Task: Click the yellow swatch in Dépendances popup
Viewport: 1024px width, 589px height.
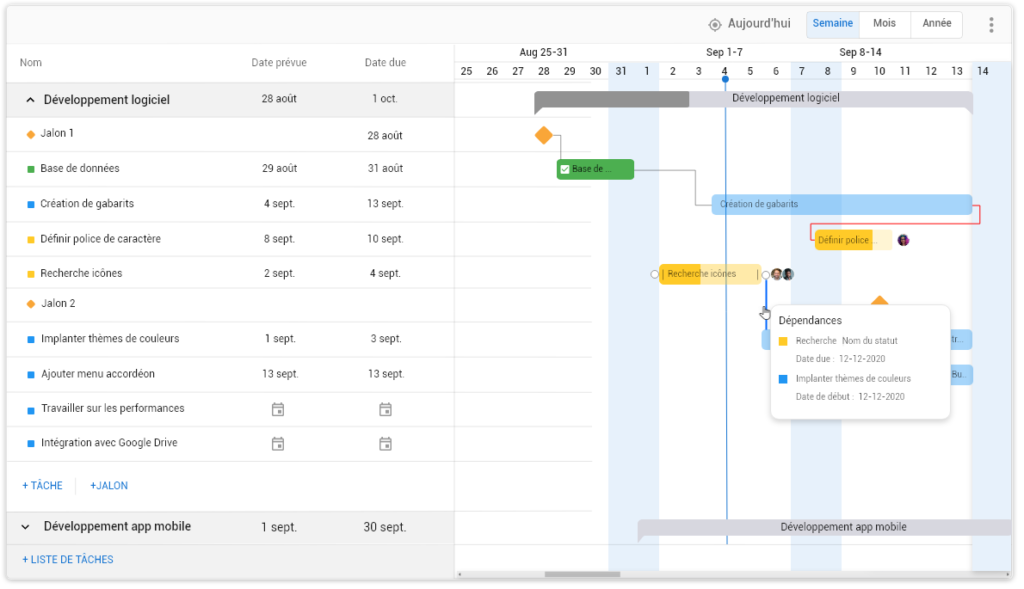Action: coord(783,341)
